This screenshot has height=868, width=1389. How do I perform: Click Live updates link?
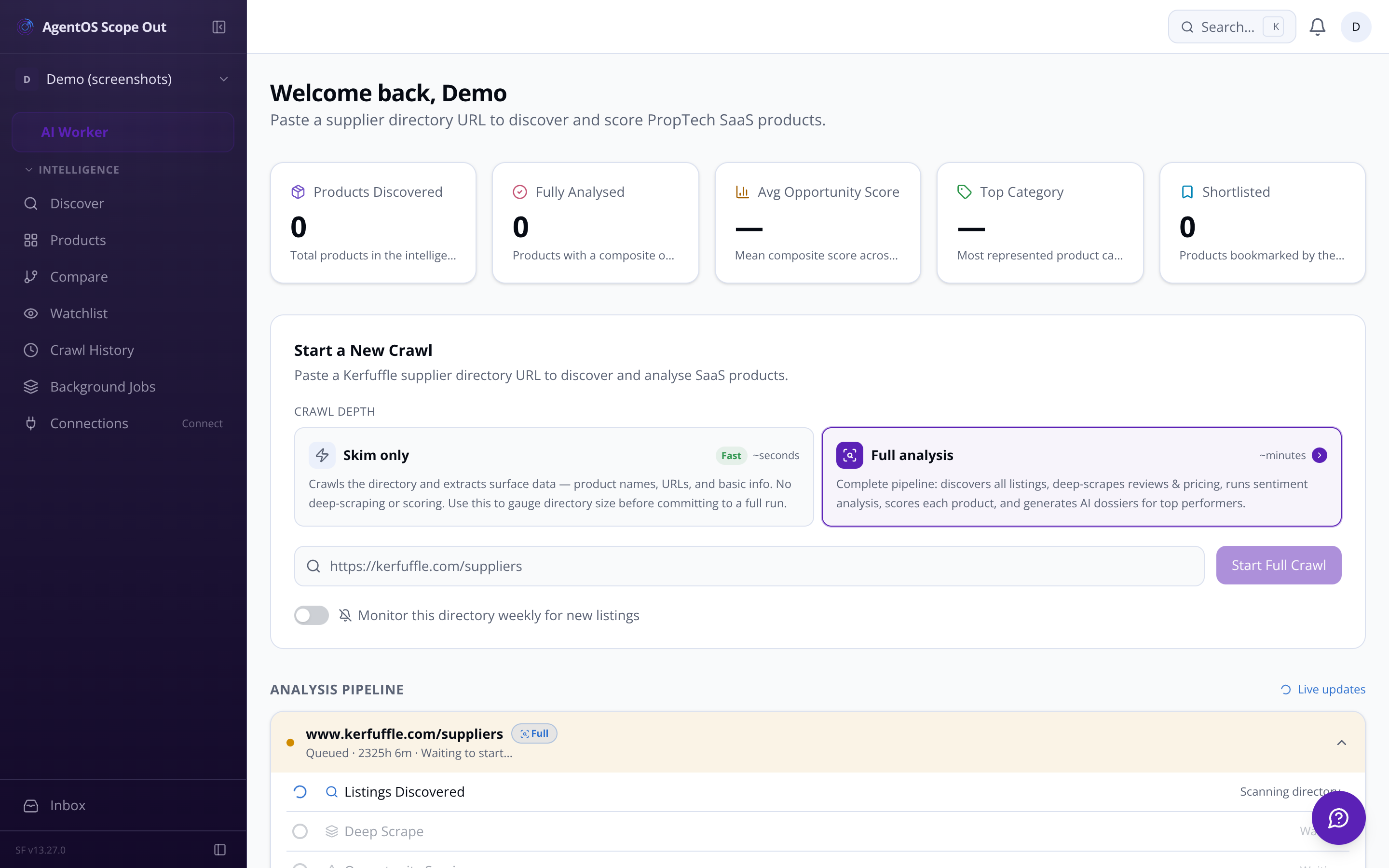1323,690
